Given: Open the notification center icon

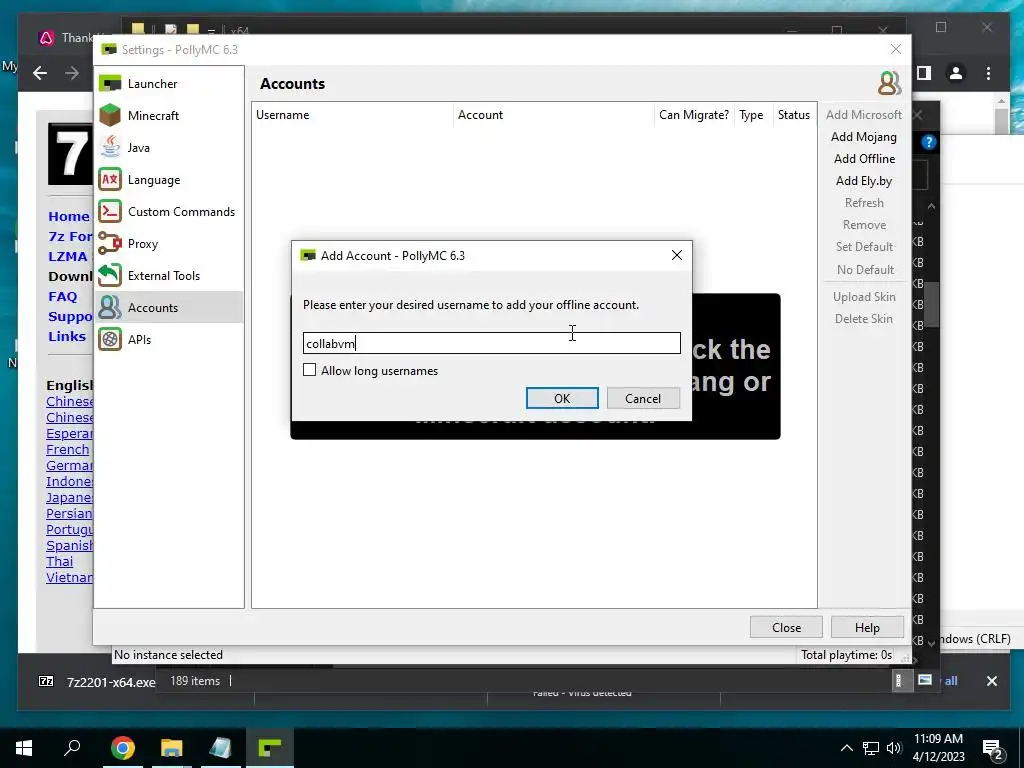Looking at the screenshot, I should coord(993,748).
